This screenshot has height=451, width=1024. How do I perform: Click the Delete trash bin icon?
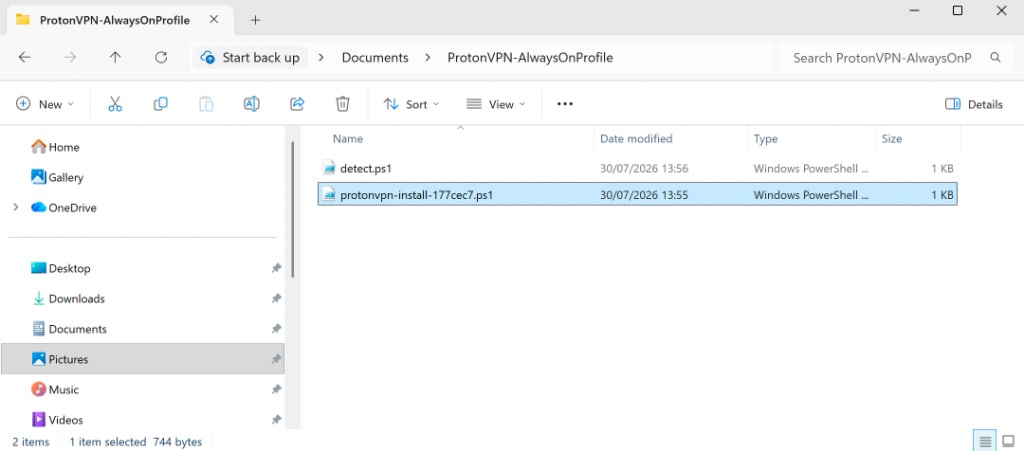pos(343,104)
